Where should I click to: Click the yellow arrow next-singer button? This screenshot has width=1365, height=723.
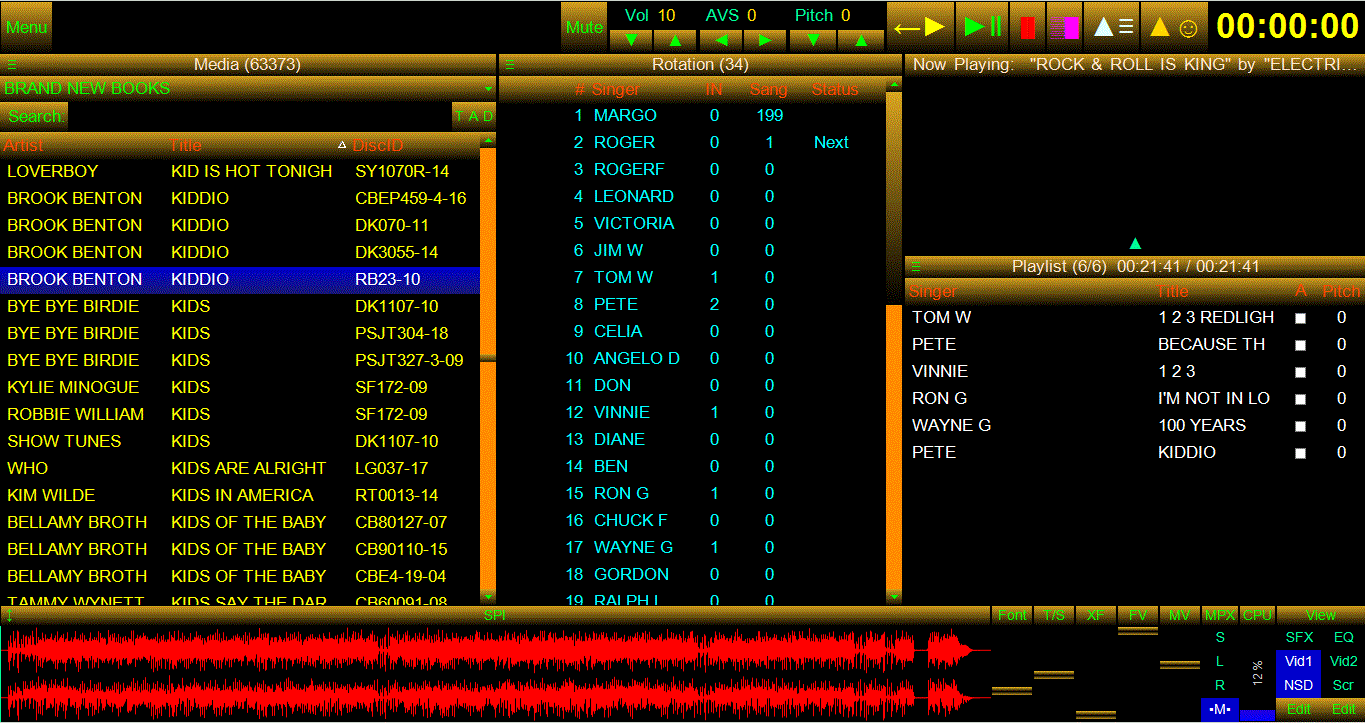click(x=920, y=27)
